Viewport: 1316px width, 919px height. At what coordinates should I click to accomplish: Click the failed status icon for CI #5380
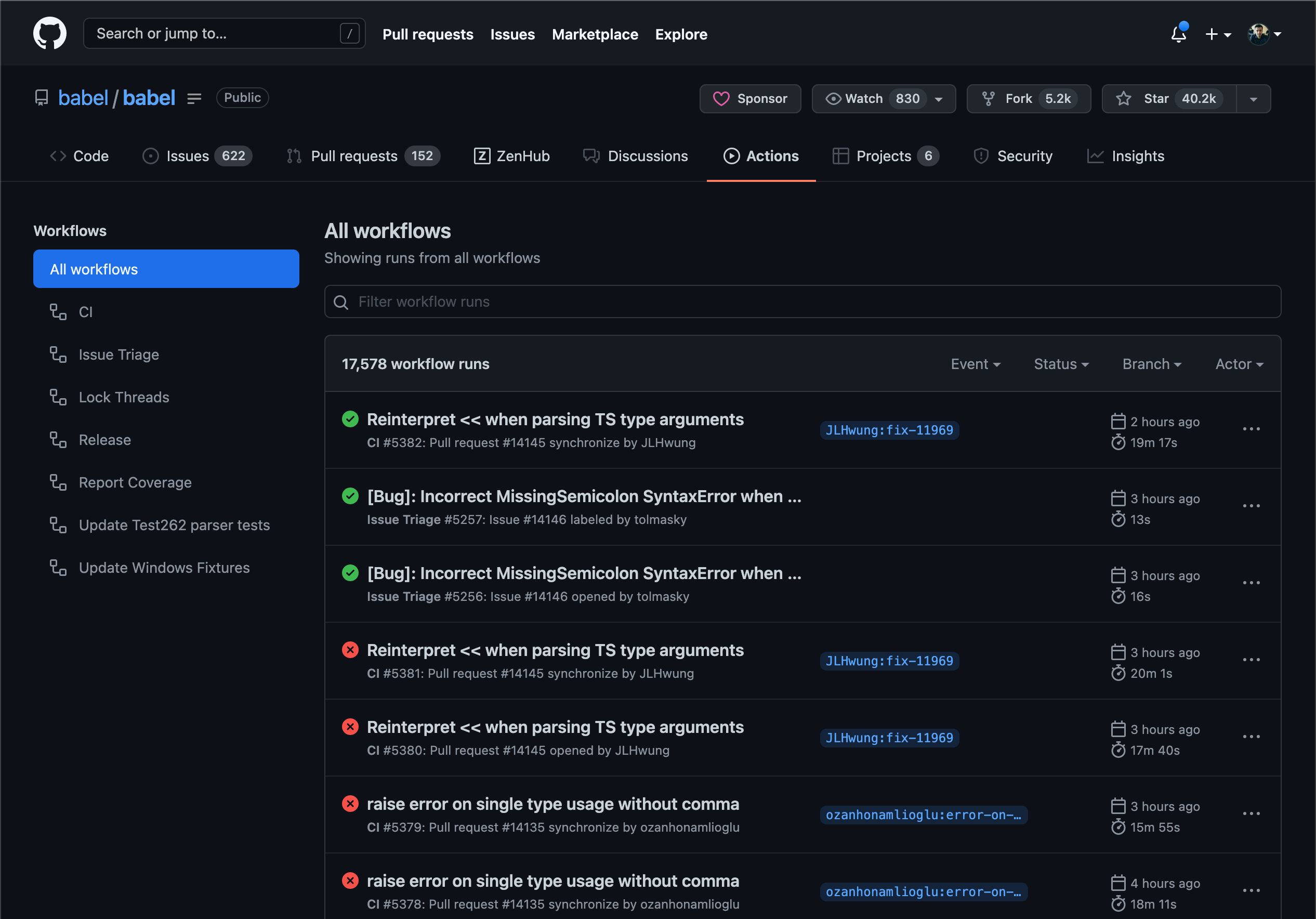click(x=350, y=727)
